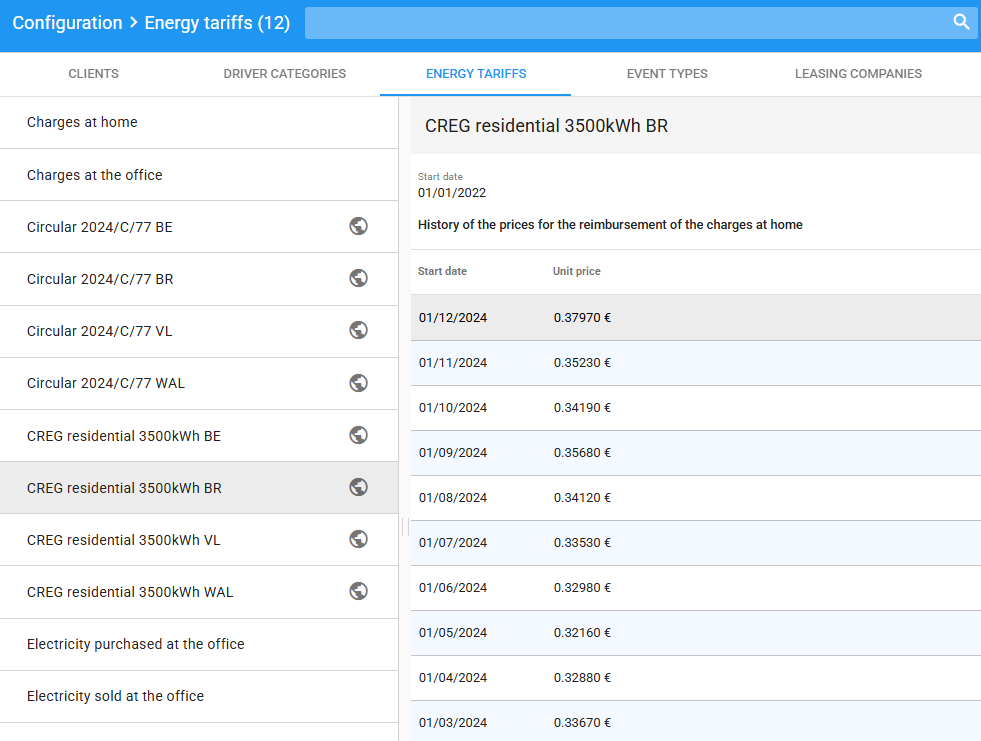The width and height of the screenshot is (981, 741).
Task: Click globe icon for Circular 2024/C/77 BR
Action: click(358, 278)
